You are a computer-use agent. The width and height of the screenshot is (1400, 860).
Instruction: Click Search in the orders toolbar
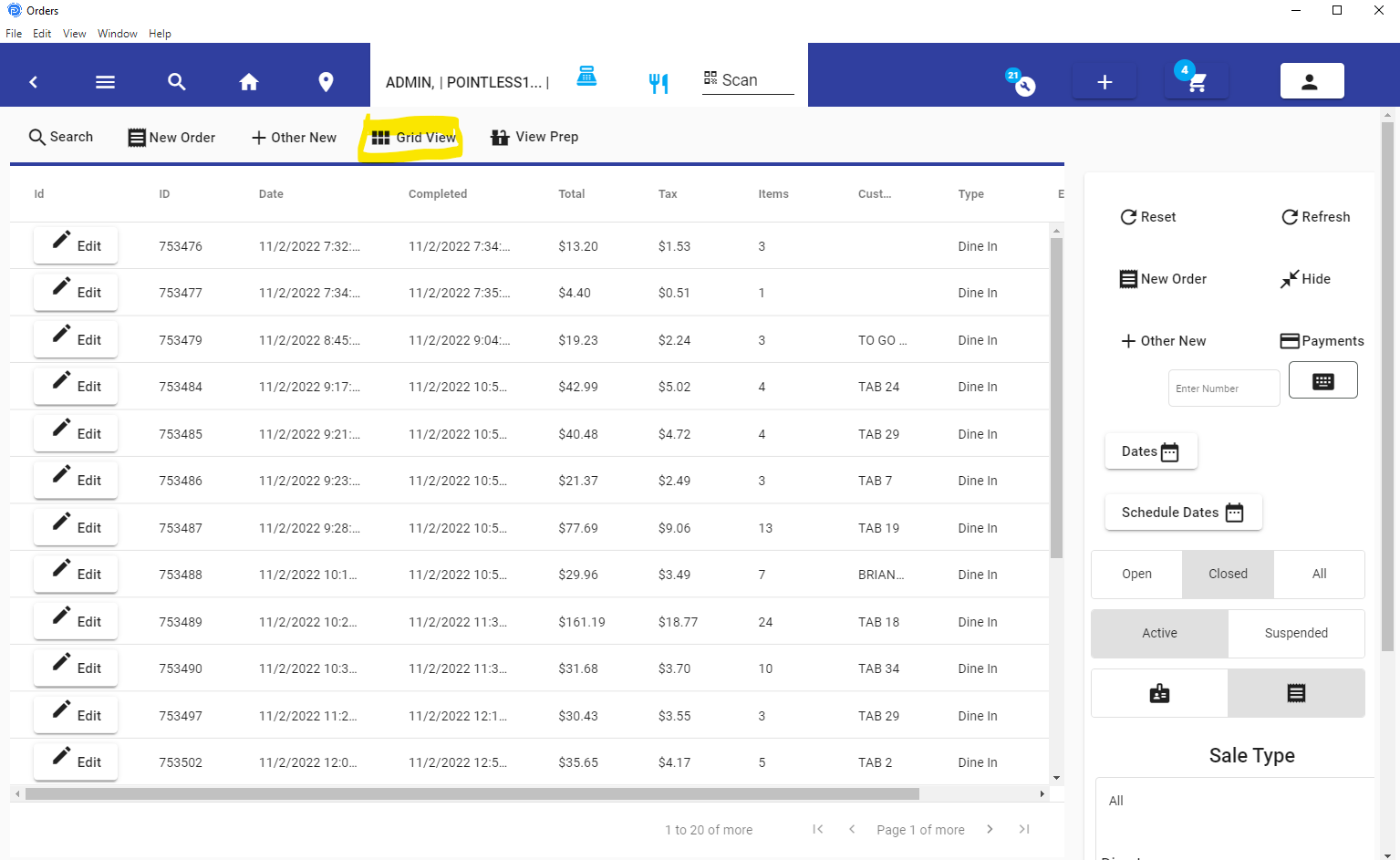click(61, 137)
